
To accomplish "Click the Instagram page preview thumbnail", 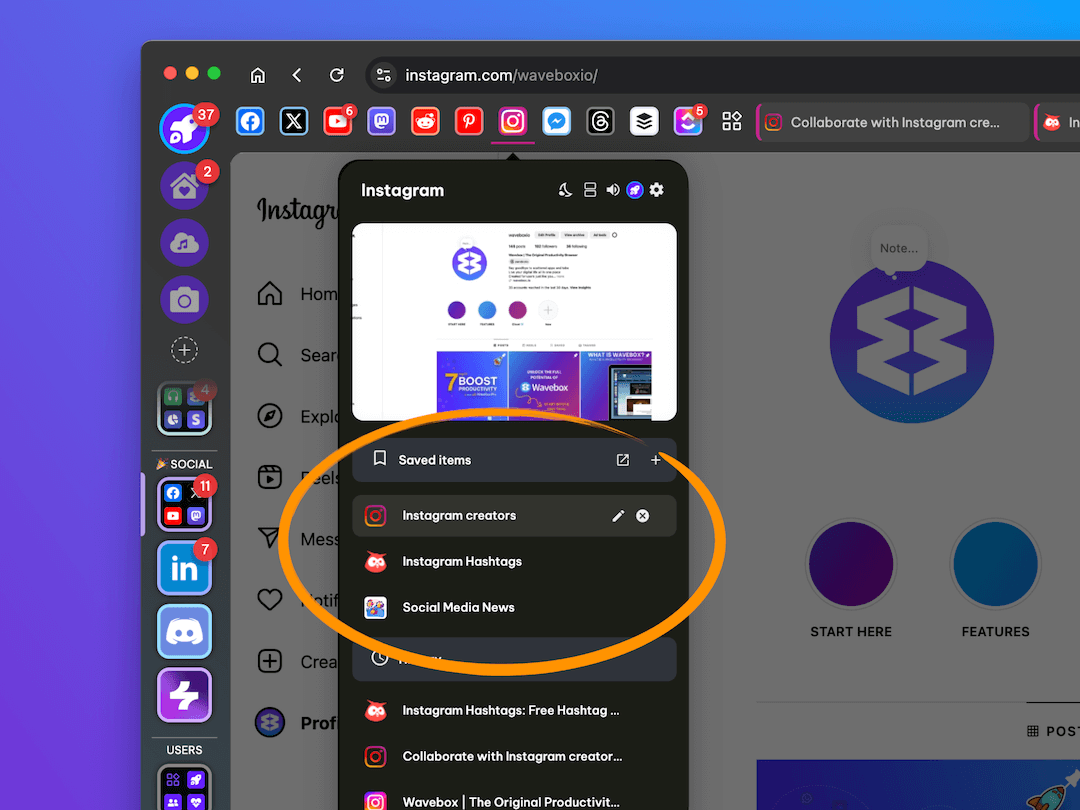I will (514, 321).
